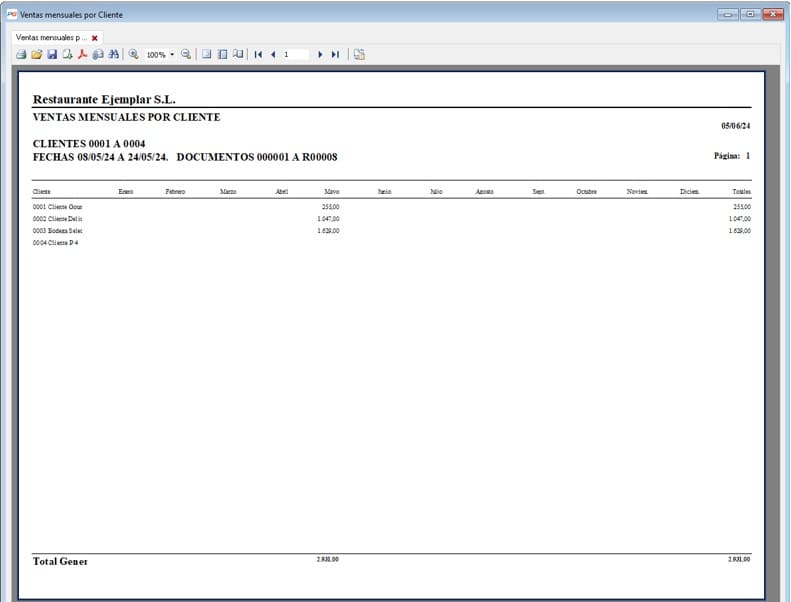The height and width of the screenshot is (602, 791).
Task: Zoom in with the magnifier plus icon
Action: (x=134, y=54)
